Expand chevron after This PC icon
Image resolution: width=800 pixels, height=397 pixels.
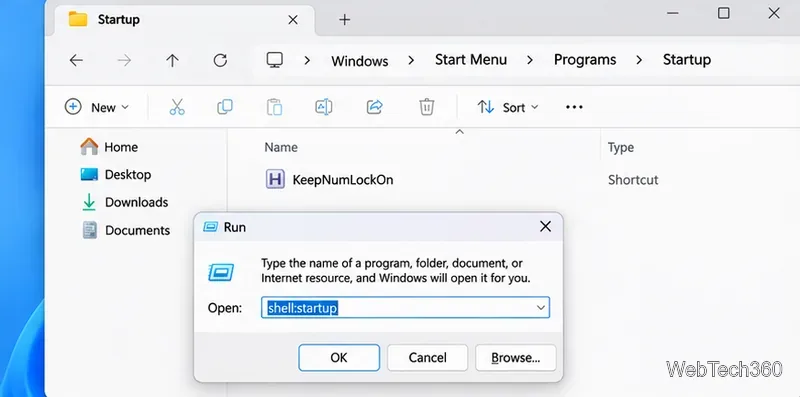click(307, 60)
